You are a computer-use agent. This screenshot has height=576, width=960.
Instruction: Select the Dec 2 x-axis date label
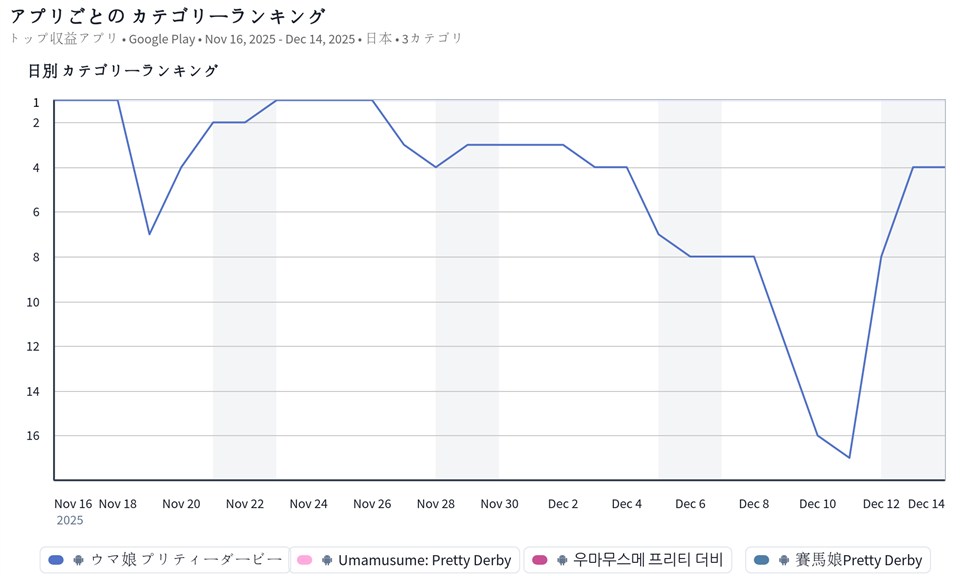[563, 504]
